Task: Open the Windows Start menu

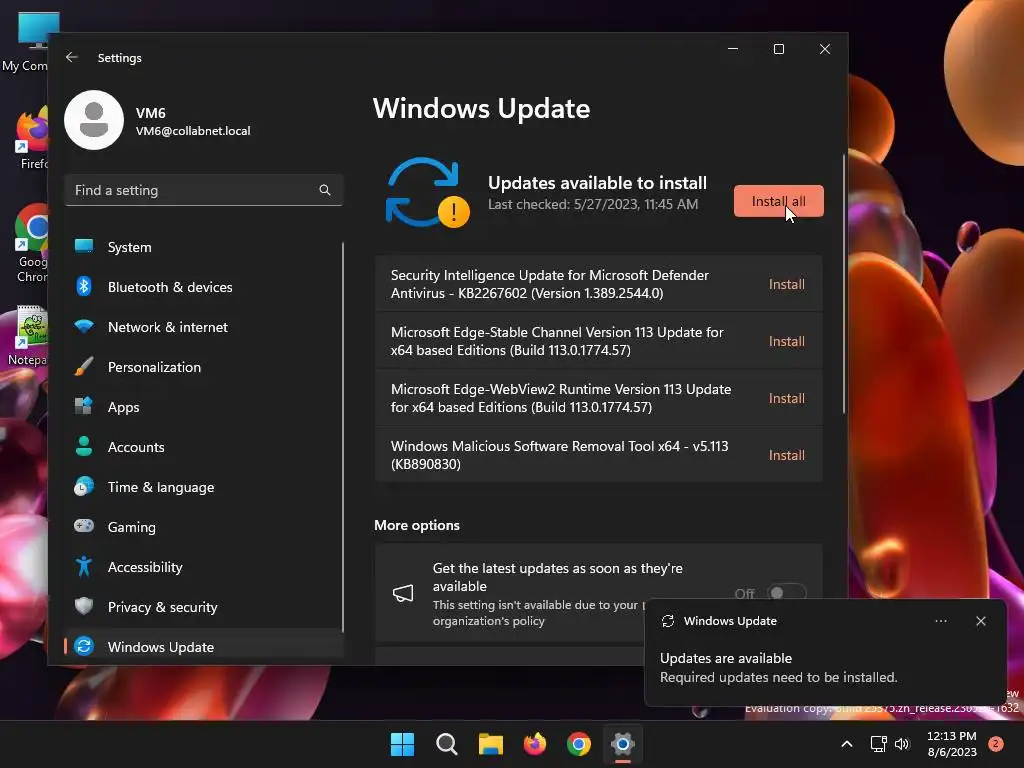Action: point(402,744)
